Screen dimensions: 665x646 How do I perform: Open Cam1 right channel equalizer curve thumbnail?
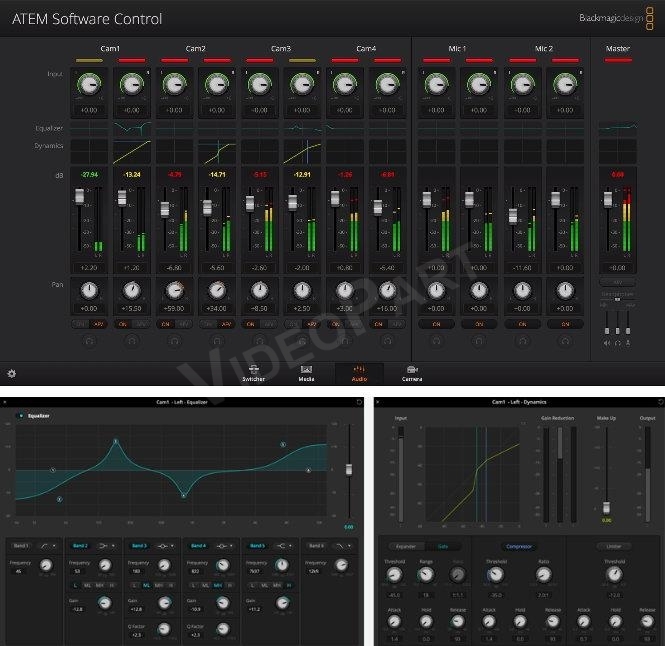[x=132, y=128]
